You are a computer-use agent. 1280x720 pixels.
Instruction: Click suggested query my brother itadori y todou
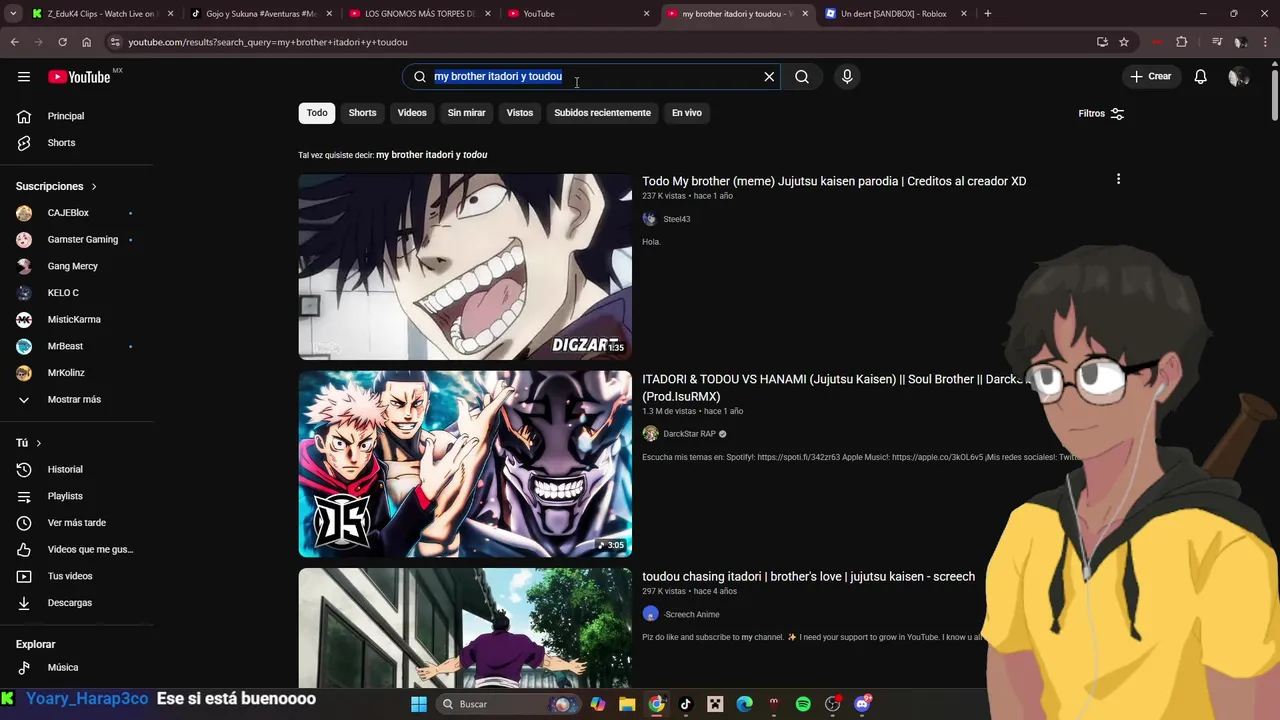pos(432,155)
